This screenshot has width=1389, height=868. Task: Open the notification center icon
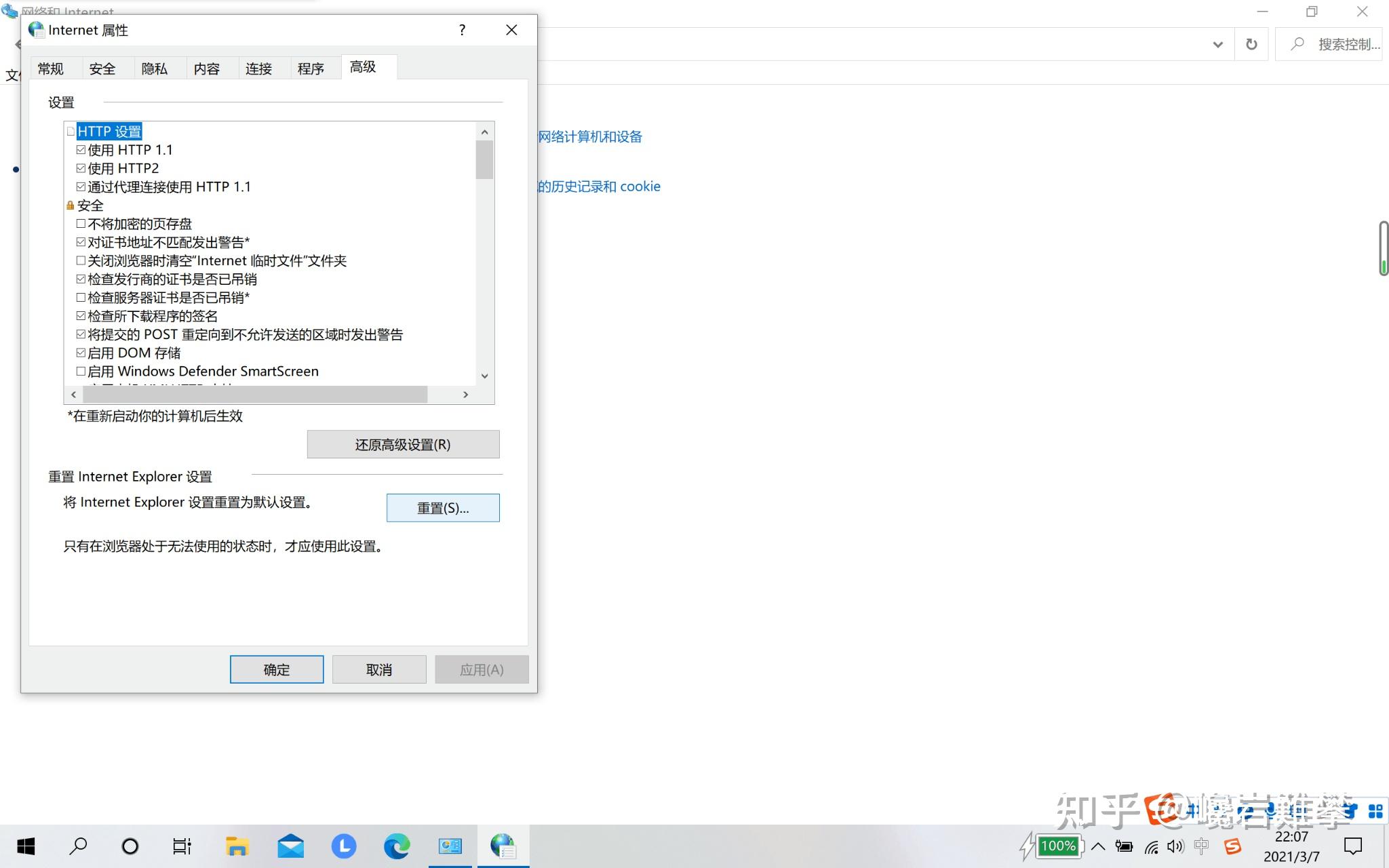(1353, 846)
